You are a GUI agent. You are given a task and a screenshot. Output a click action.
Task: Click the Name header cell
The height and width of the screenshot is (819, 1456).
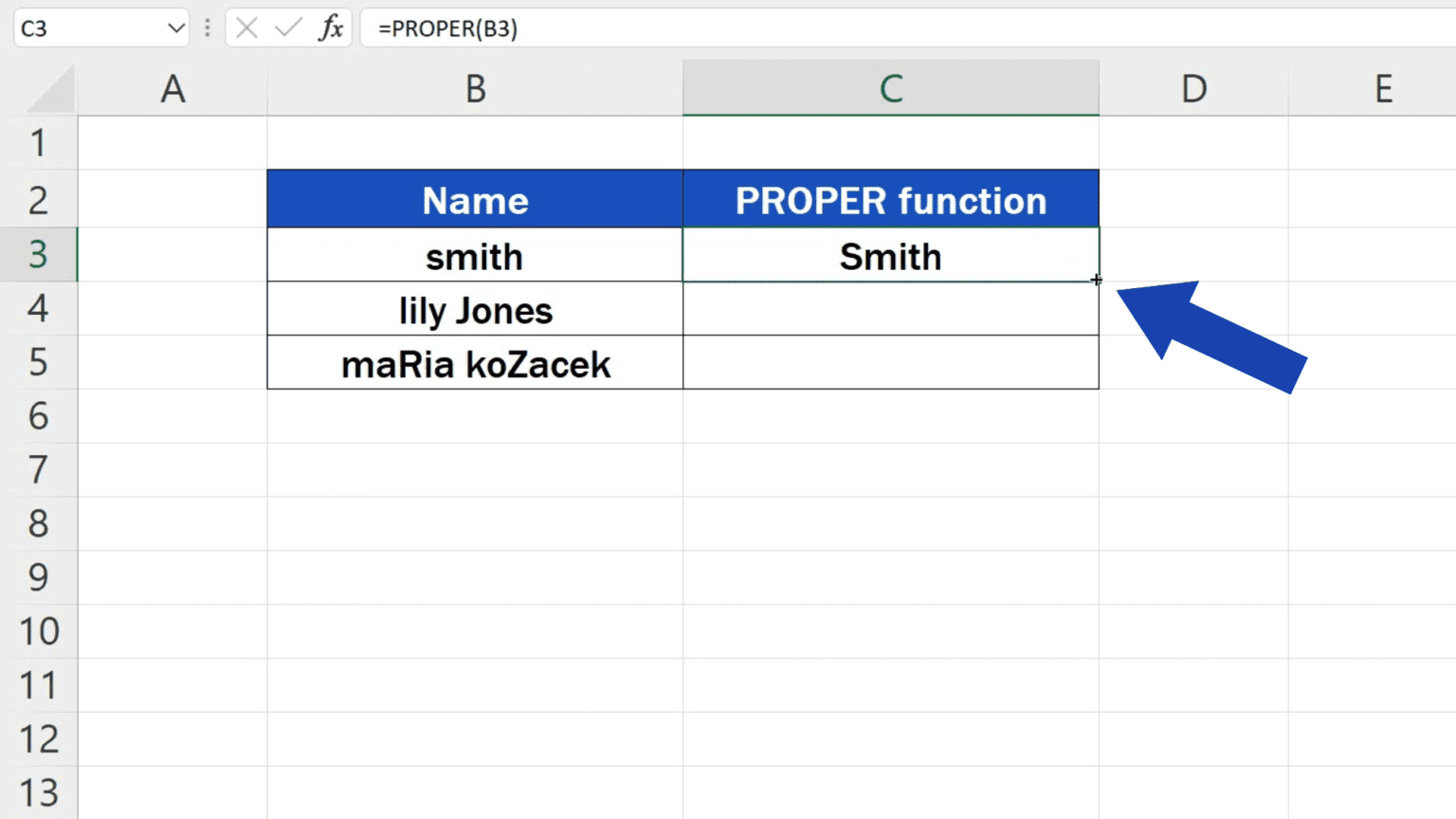[x=474, y=199]
